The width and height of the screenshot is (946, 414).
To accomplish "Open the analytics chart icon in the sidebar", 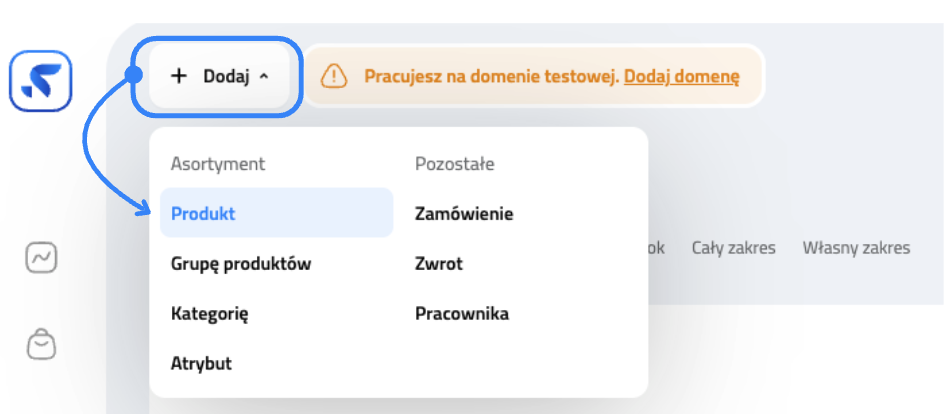I will click(41, 258).
